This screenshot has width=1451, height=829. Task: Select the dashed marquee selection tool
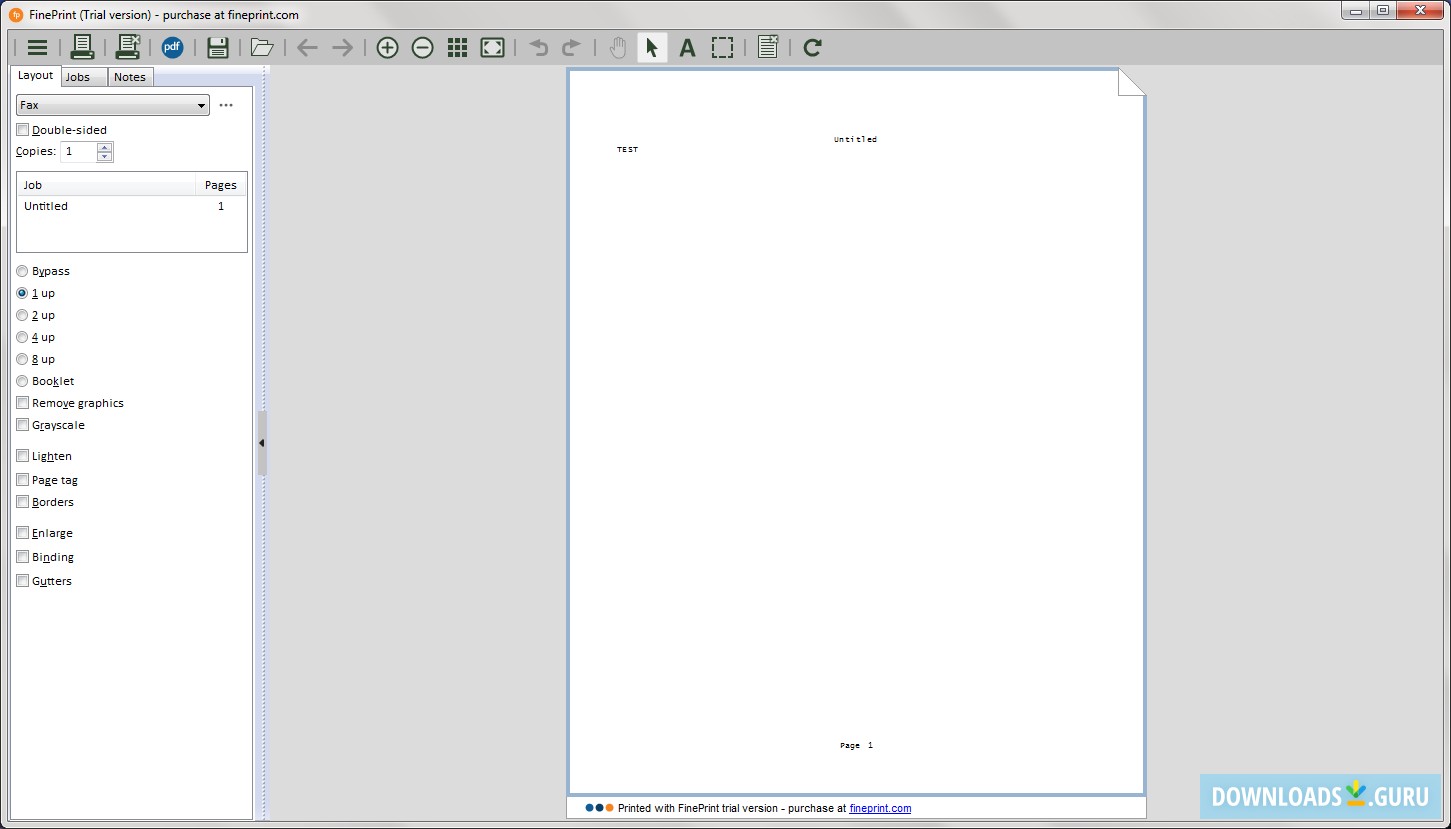pyautogui.click(x=722, y=48)
